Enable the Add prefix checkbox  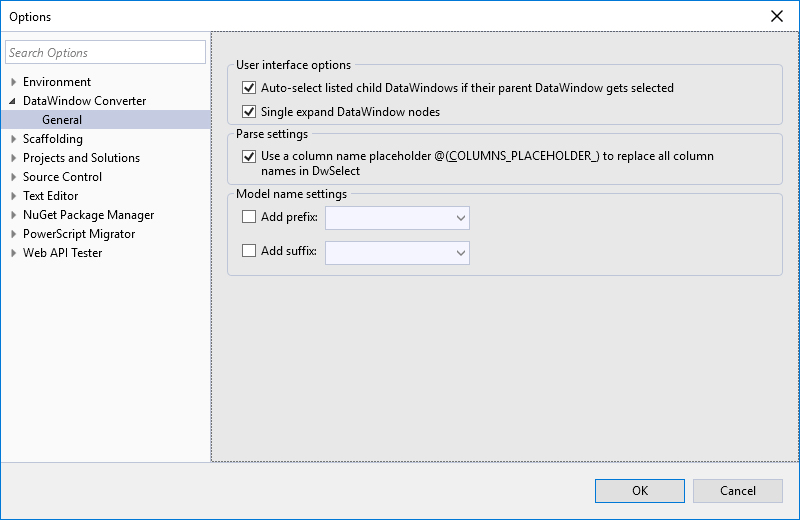[249, 218]
